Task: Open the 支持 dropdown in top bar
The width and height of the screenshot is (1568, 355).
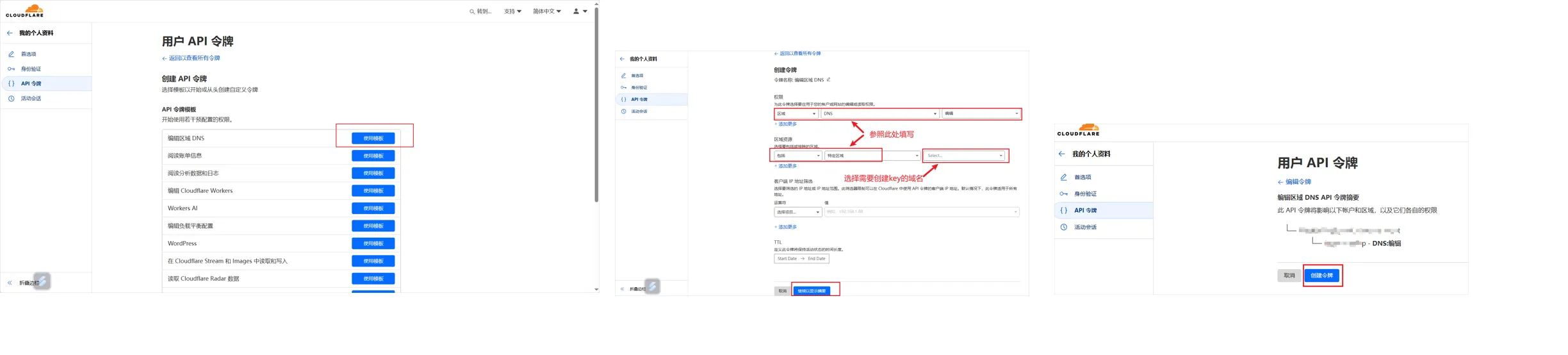Action: 512,11
